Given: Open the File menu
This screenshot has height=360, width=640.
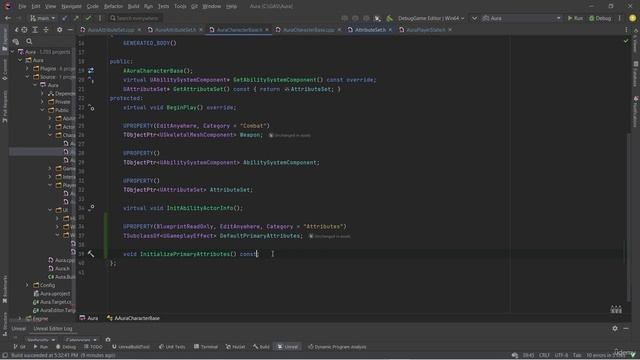Looking at the screenshot, I should tap(22, 7).
